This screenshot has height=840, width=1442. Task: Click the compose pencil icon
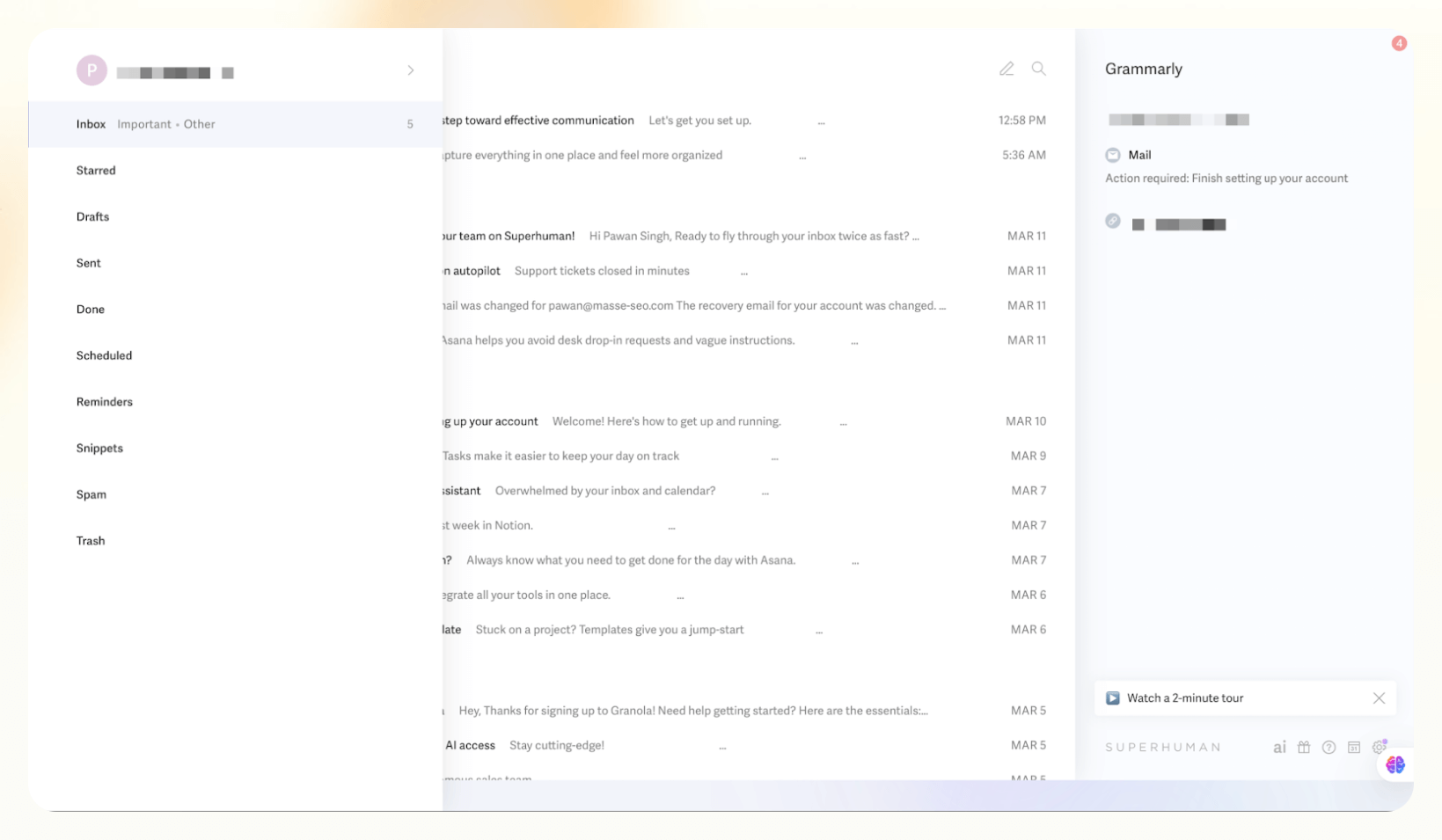(x=1006, y=69)
